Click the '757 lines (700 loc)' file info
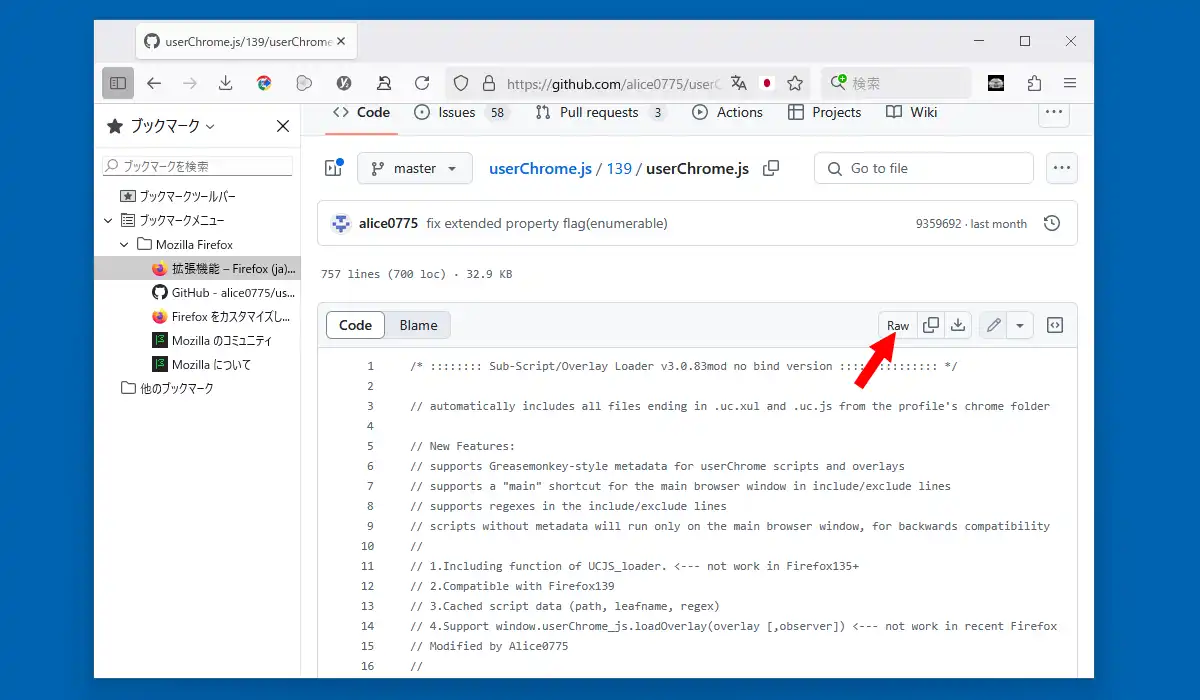Viewport: 1200px width, 700px height. click(386, 274)
